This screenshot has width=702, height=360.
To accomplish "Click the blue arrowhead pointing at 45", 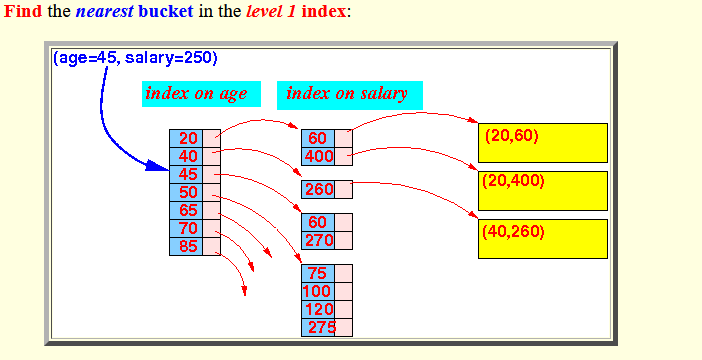I will pos(157,166).
